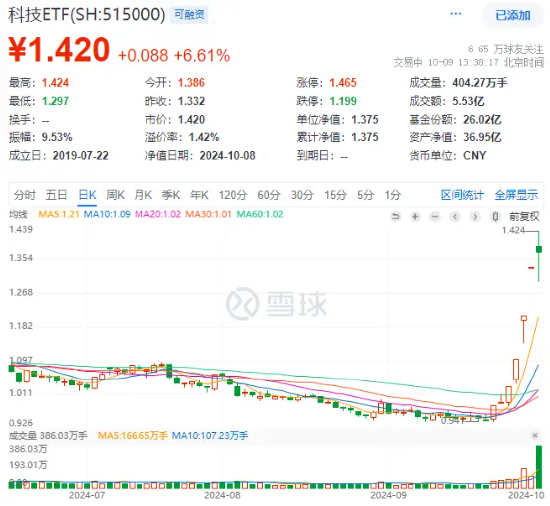Switch to the 60分 tab
Image resolution: width=550 pixels, height=506 pixels.
269,195
